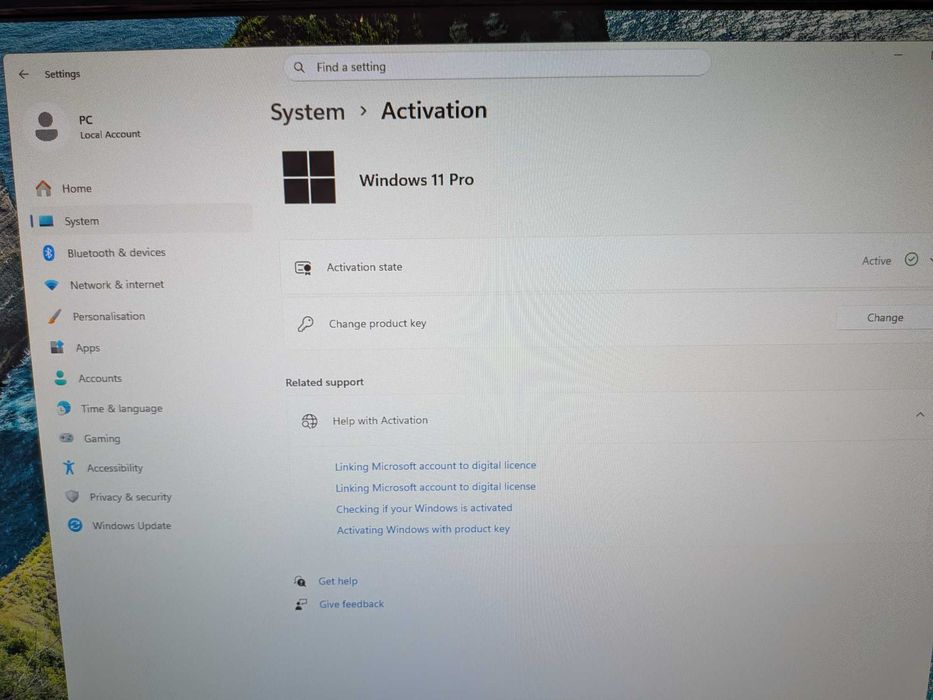The image size is (933, 700).
Task: Click the Network wifi icon
Action: point(52,285)
